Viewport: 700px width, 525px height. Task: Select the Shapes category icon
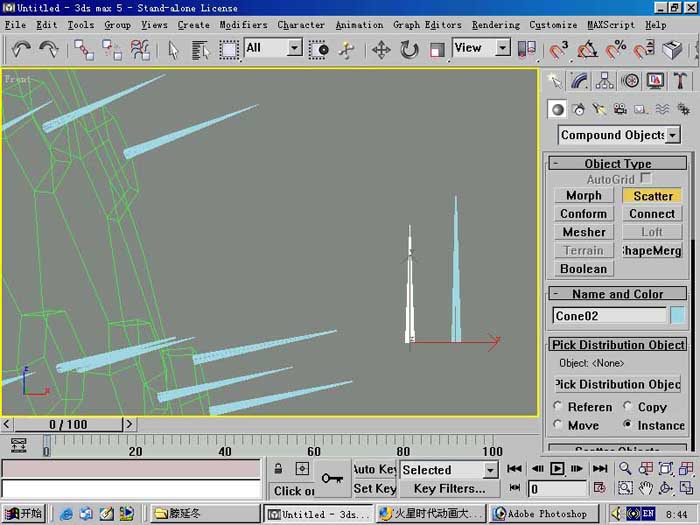[579, 109]
